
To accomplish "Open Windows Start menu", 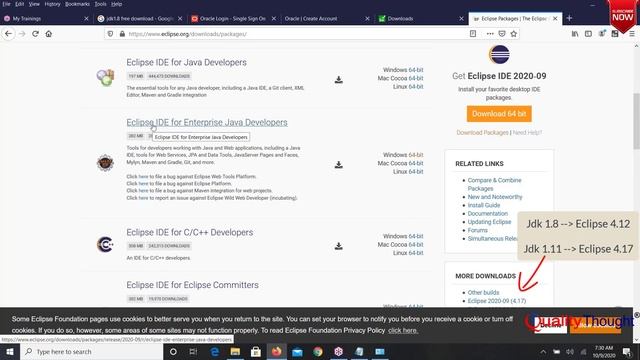I will [x=9, y=351].
